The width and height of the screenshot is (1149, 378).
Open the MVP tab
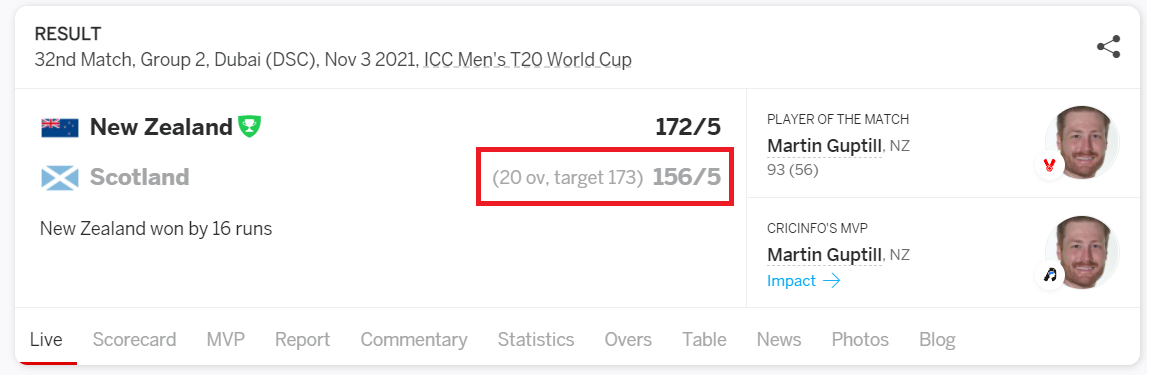[x=226, y=340]
